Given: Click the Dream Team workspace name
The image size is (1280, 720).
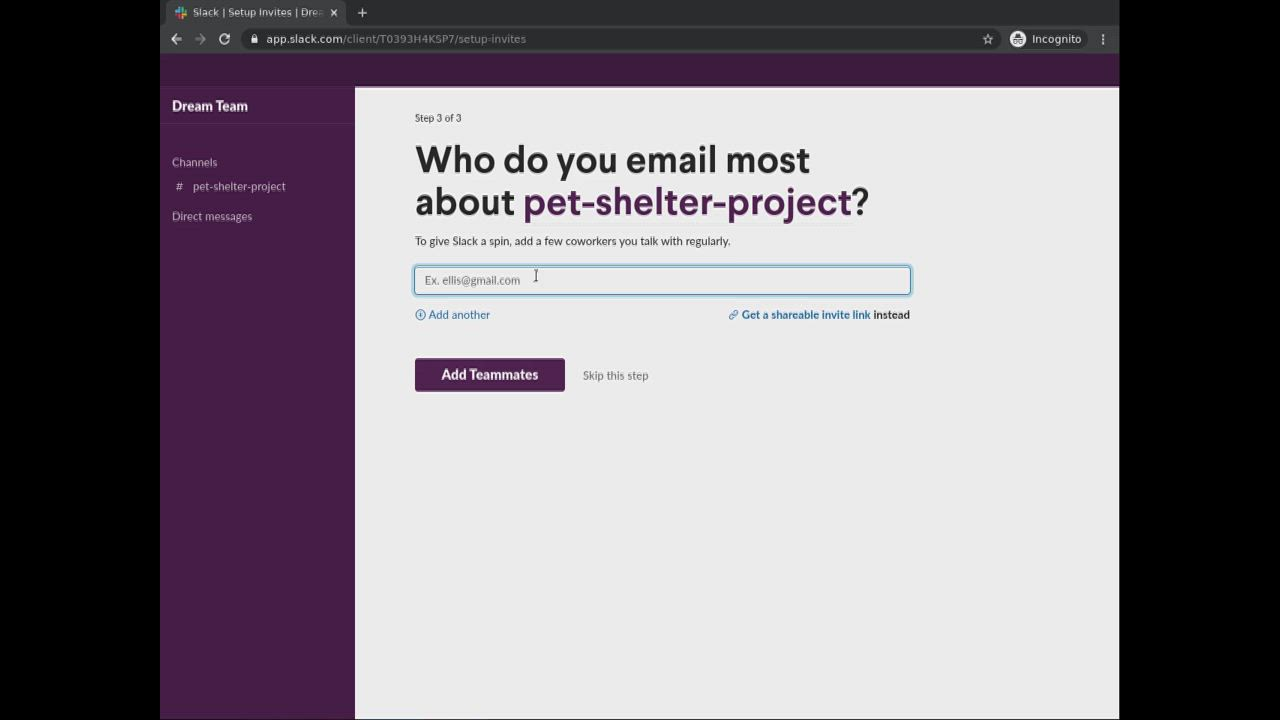Looking at the screenshot, I should (x=210, y=106).
